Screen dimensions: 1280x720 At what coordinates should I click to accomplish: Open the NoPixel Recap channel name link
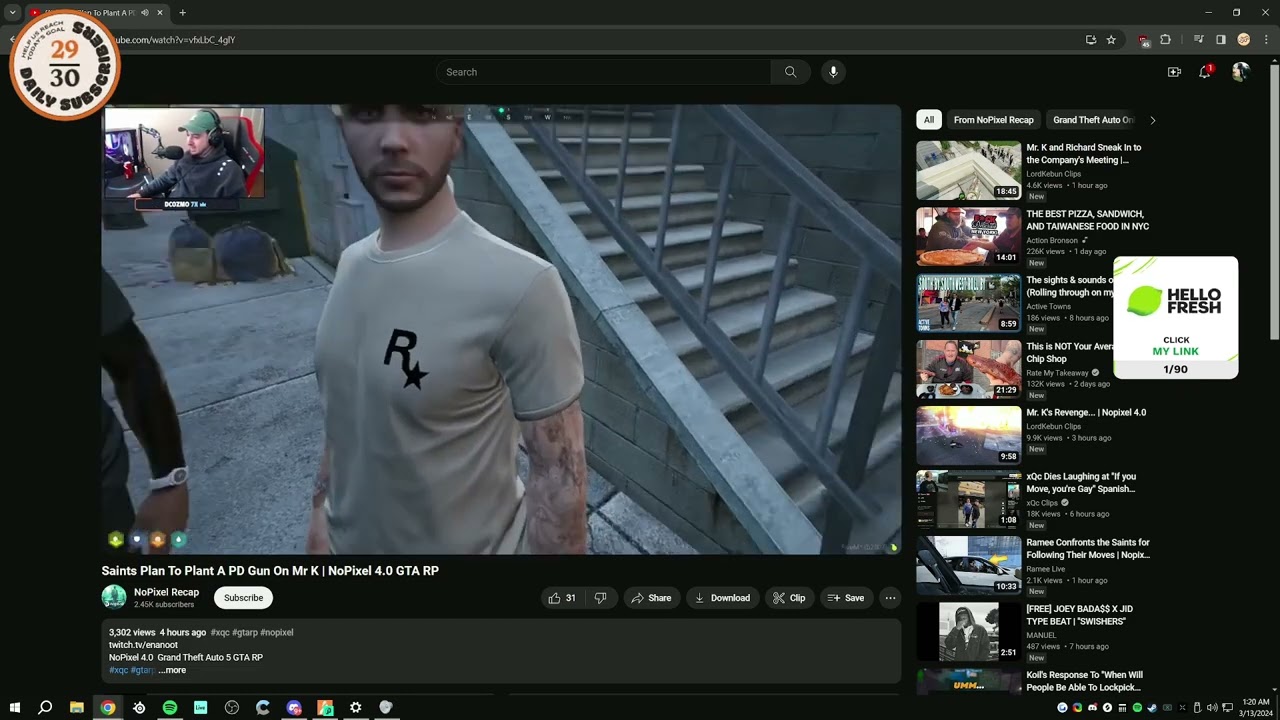[x=166, y=592]
